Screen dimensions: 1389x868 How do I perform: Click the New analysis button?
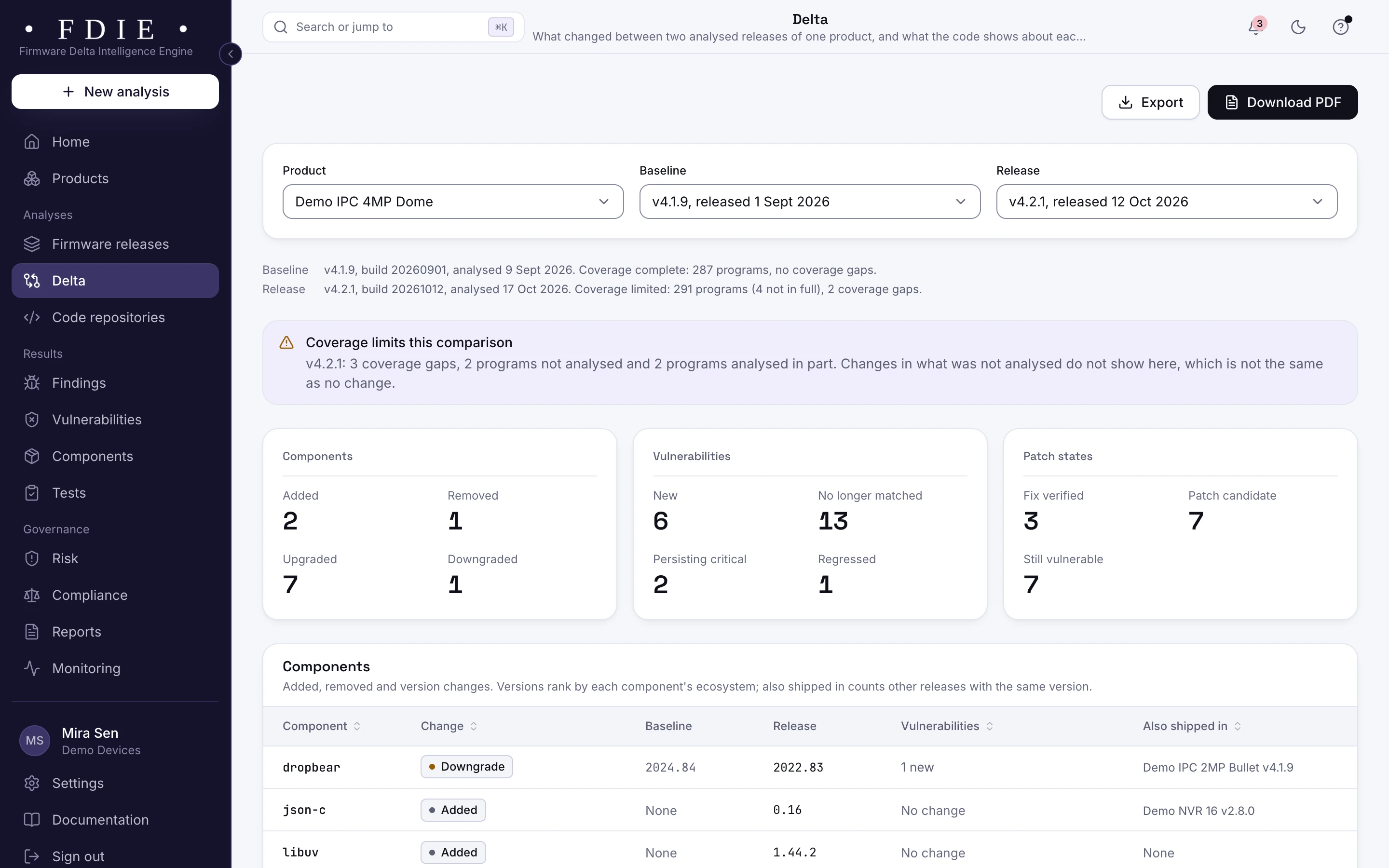tap(115, 91)
